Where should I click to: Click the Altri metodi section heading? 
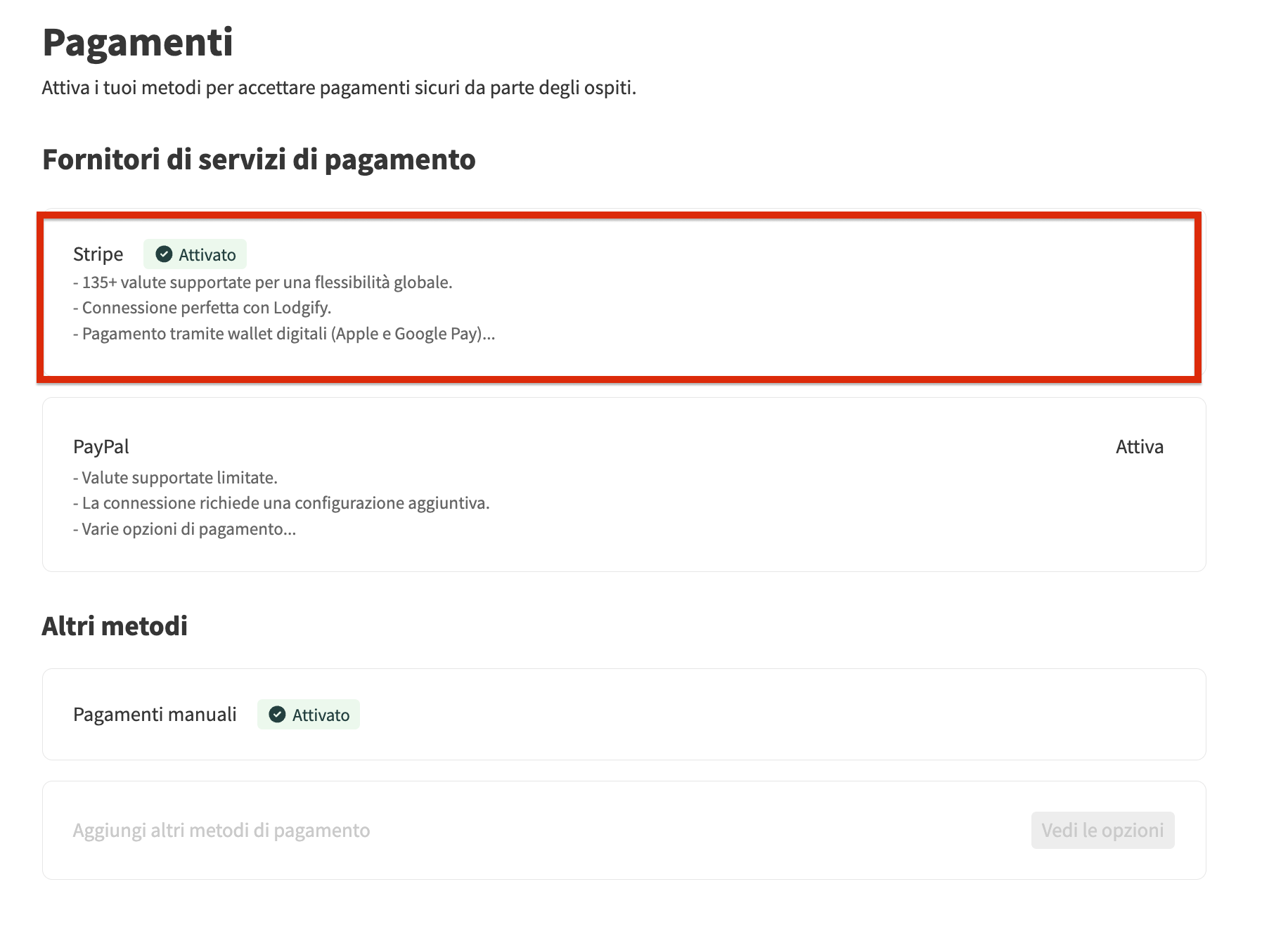(x=115, y=624)
